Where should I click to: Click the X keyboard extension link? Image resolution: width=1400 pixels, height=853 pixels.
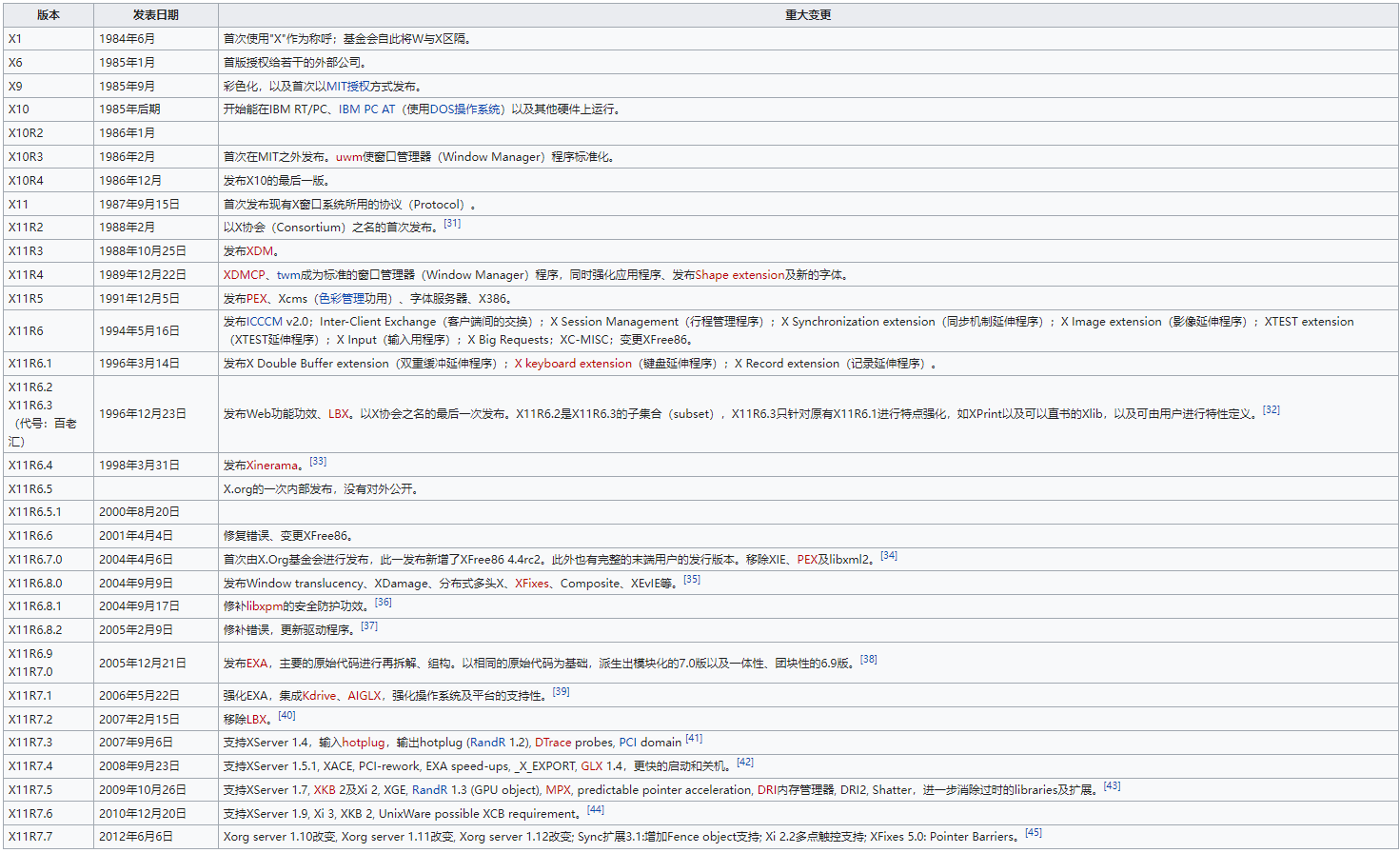pyautogui.click(x=571, y=363)
